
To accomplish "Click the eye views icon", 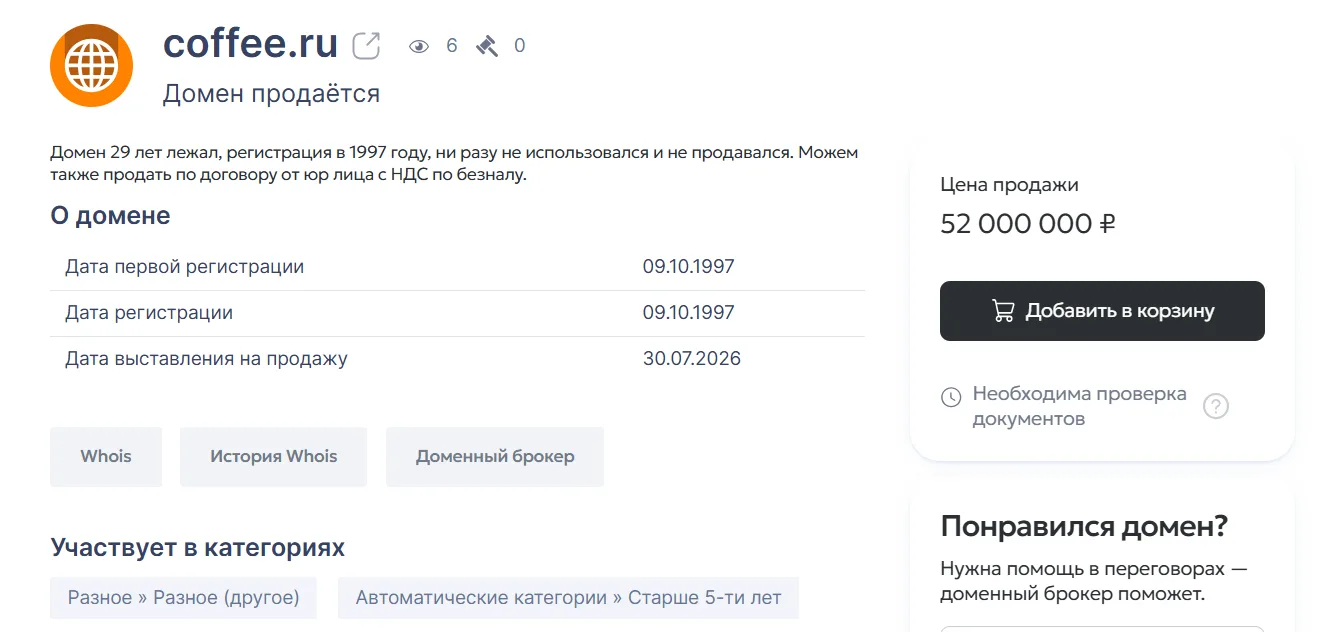I will coord(419,46).
